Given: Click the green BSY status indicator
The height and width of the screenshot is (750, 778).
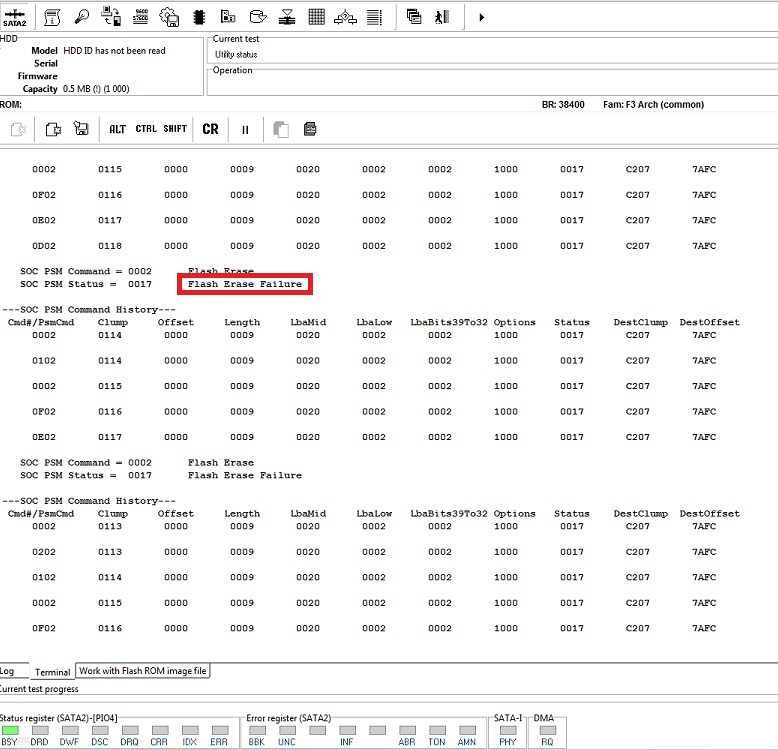Looking at the screenshot, I should tap(10, 730).
